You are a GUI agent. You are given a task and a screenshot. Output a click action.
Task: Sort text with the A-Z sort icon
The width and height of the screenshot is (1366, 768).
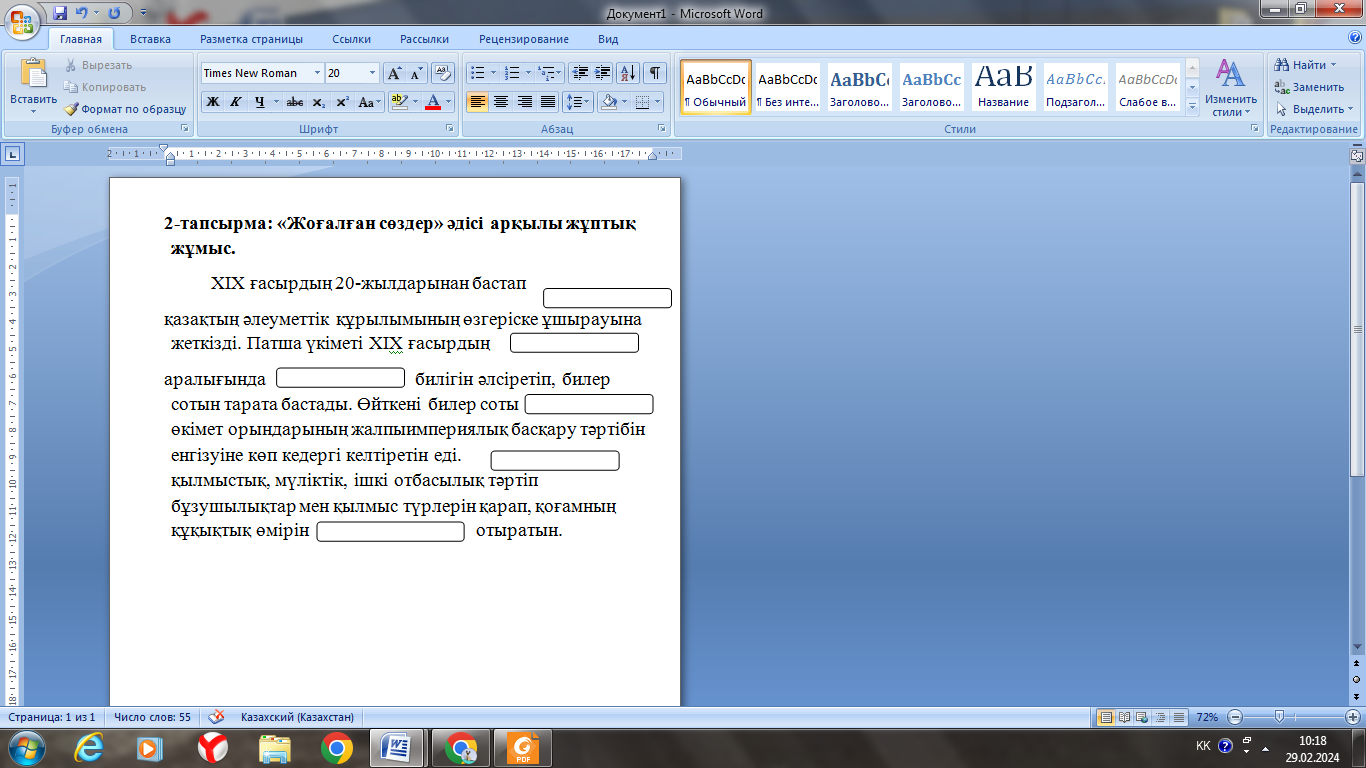point(629,73)
